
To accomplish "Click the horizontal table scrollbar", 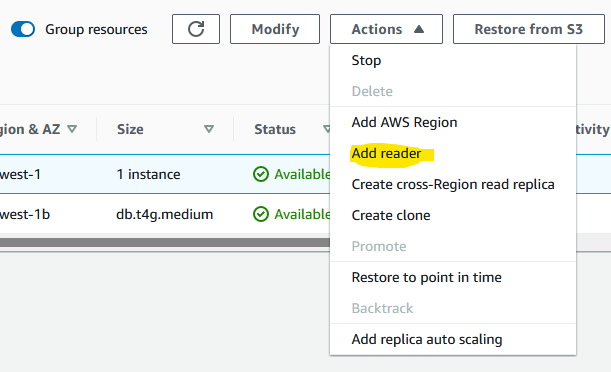I will pyautogui.click(x=165, y=243).
